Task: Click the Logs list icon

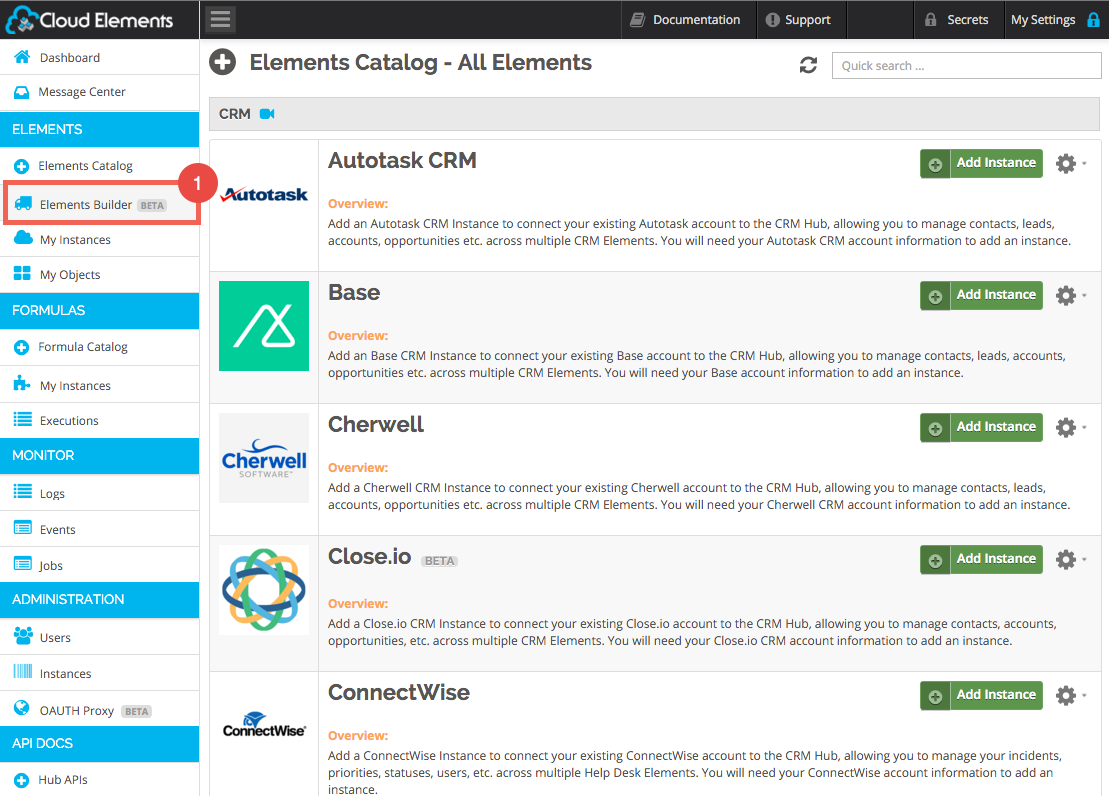Action: pyautogui.click(x=23, y=491)
